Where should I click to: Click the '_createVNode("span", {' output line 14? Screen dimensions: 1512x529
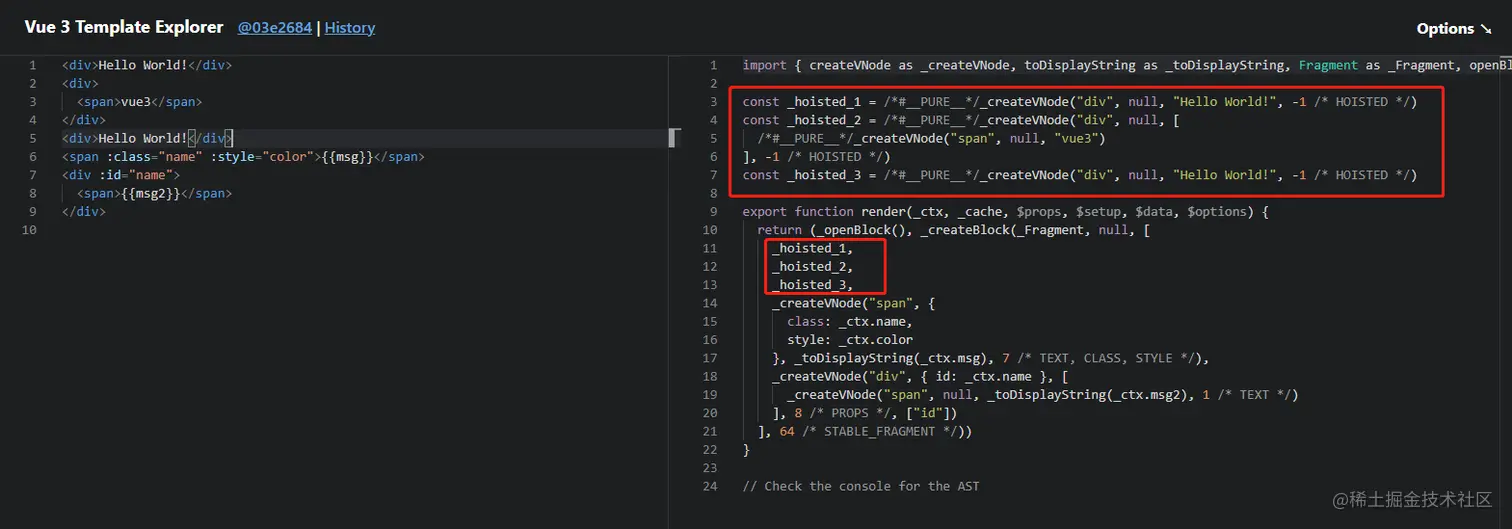pos(853,303)
